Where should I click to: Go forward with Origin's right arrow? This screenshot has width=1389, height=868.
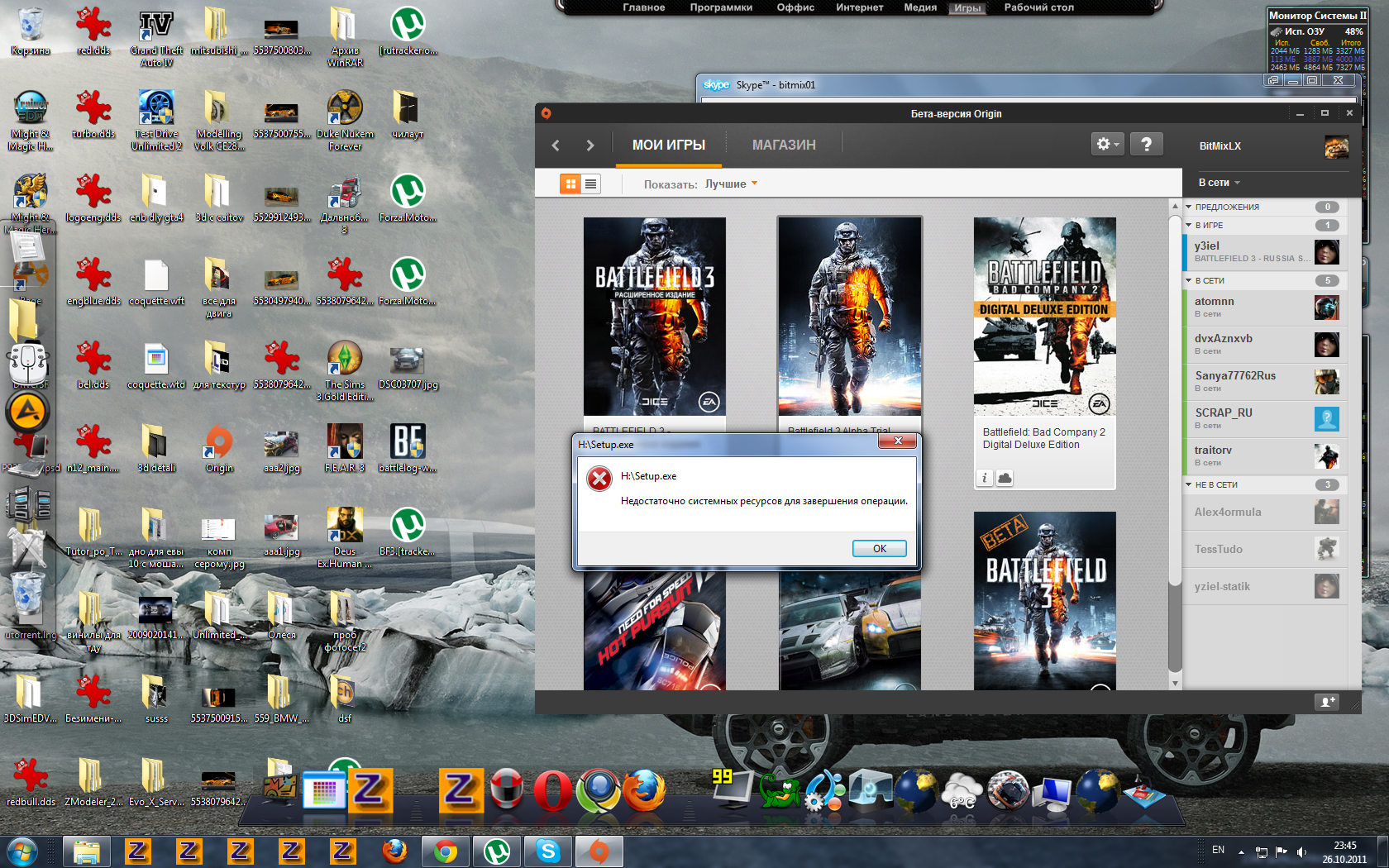(x=589, y=145)
